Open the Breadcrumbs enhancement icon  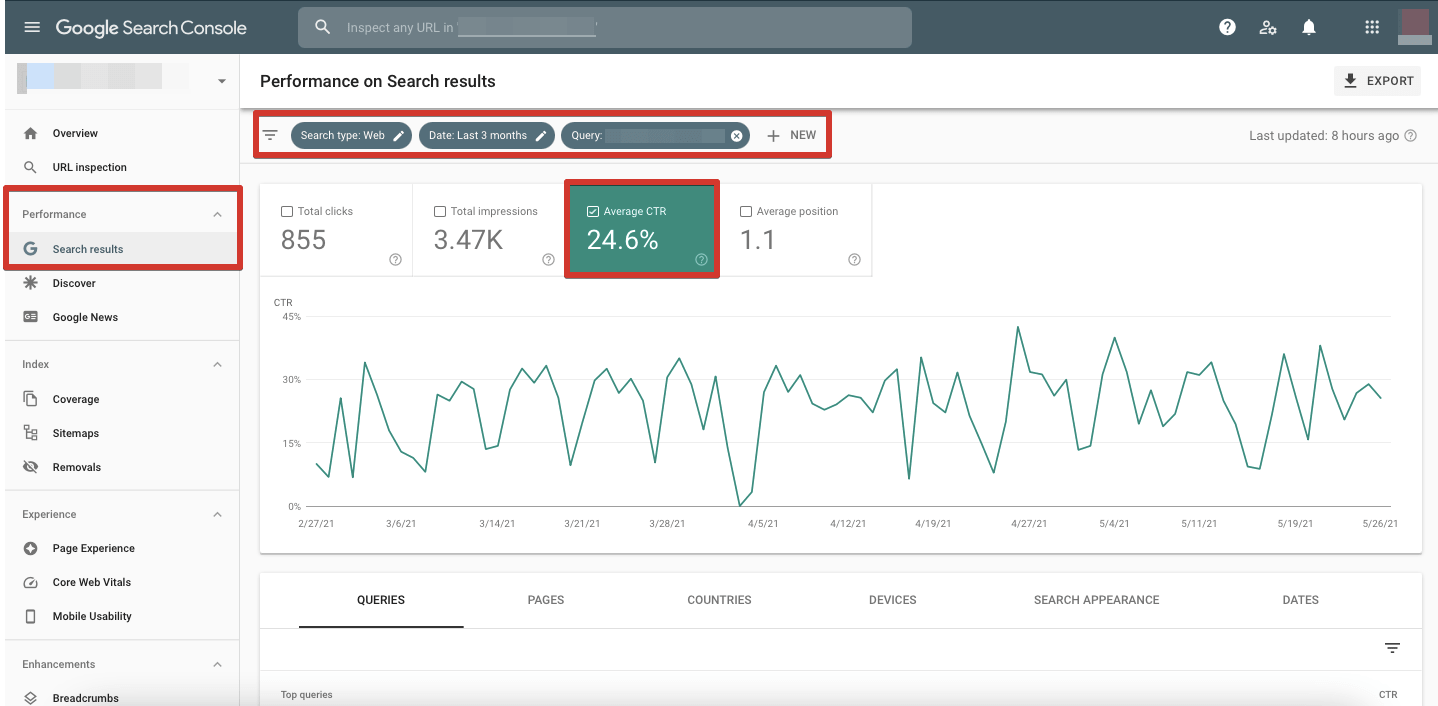point(31,698)
